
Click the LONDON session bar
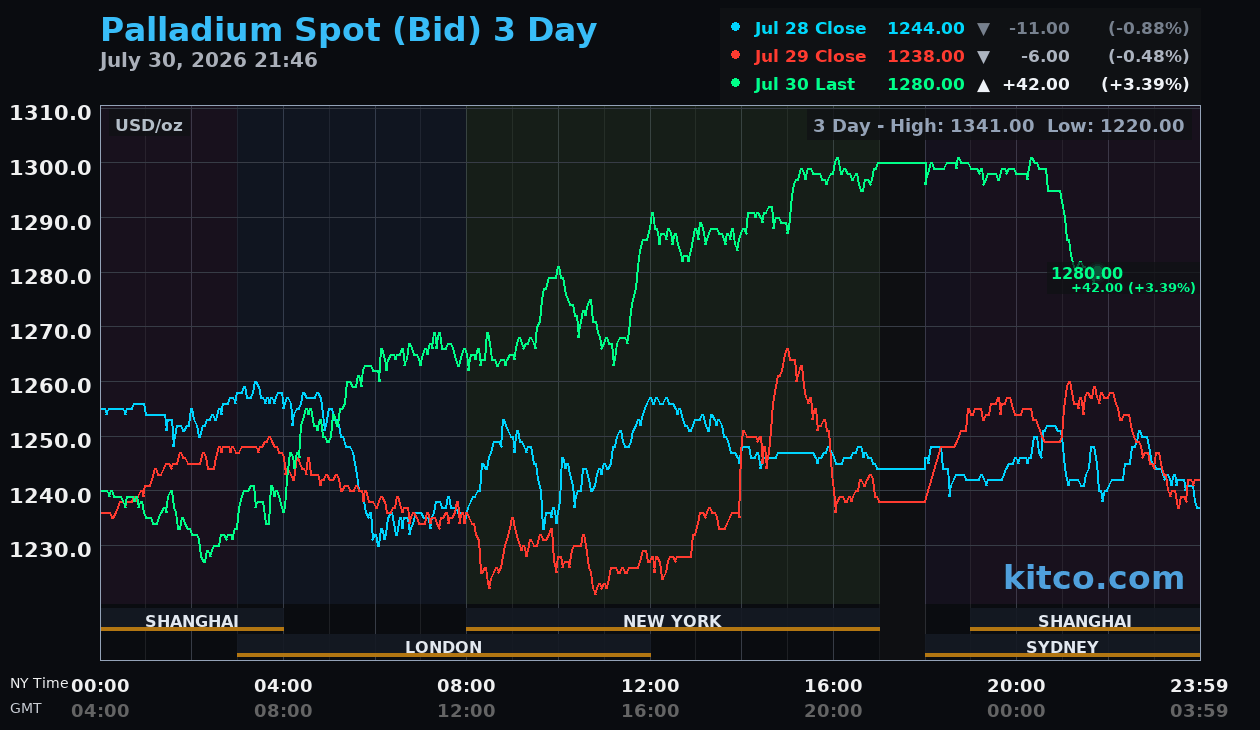444,646
